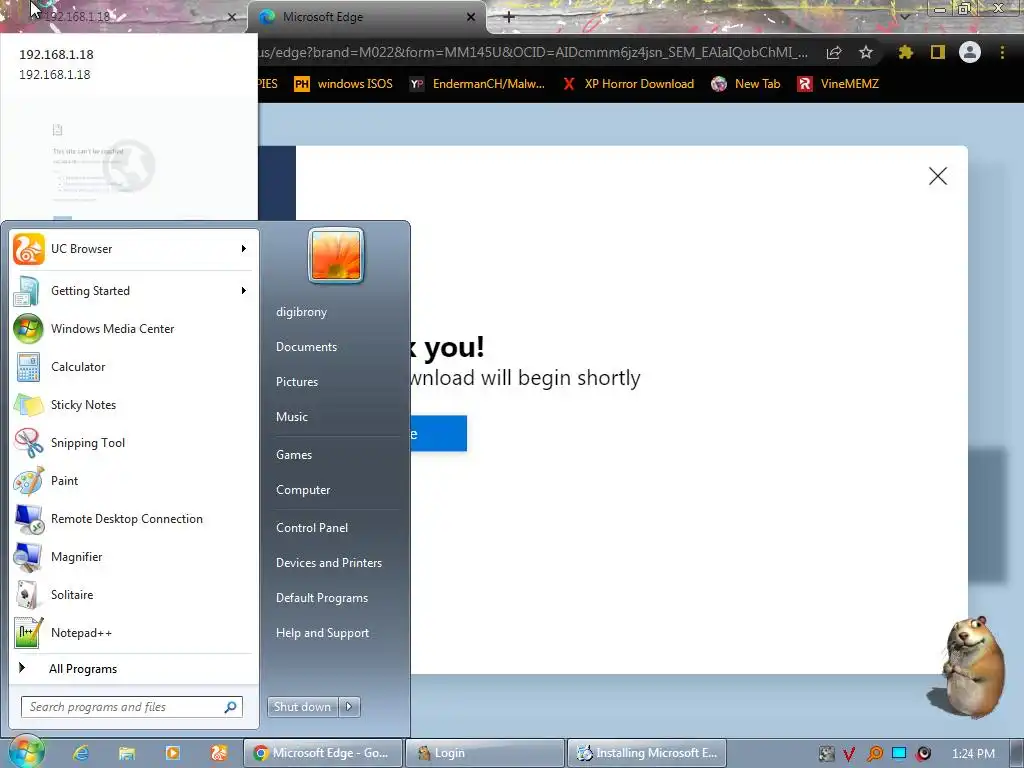Open the windows ISOS bookmark
The height and width of the screenshot is (768, 1024).
pyautogui.click(x=344, y=84)
